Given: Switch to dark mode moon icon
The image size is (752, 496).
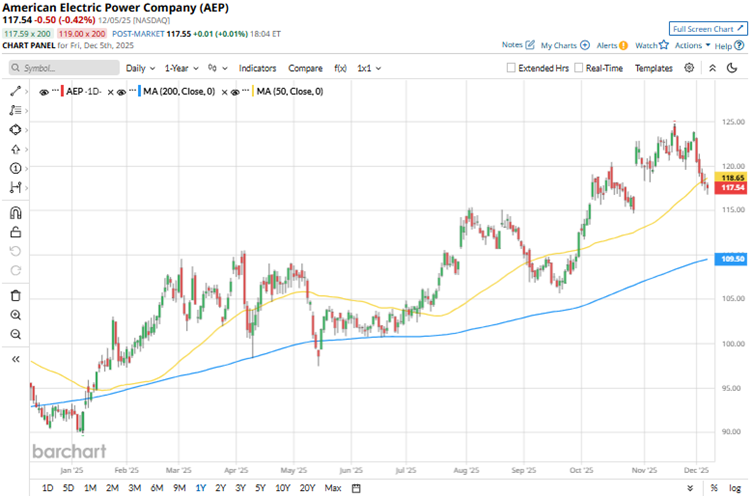Looking at the screenshot, I should click(712, 68).
